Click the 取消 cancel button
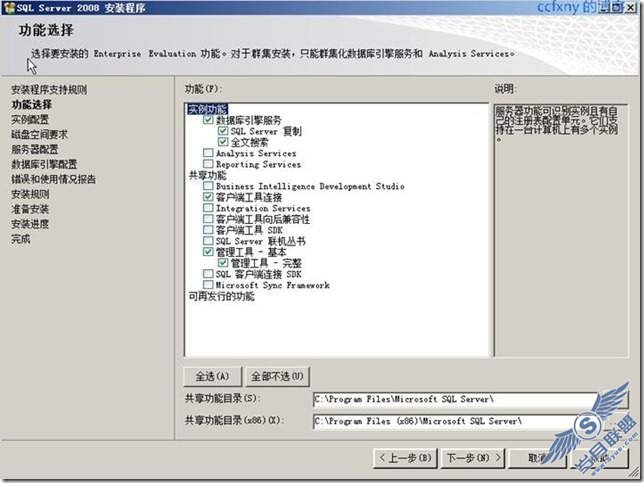Screen dimensions: 644x483 click(537, 458)
